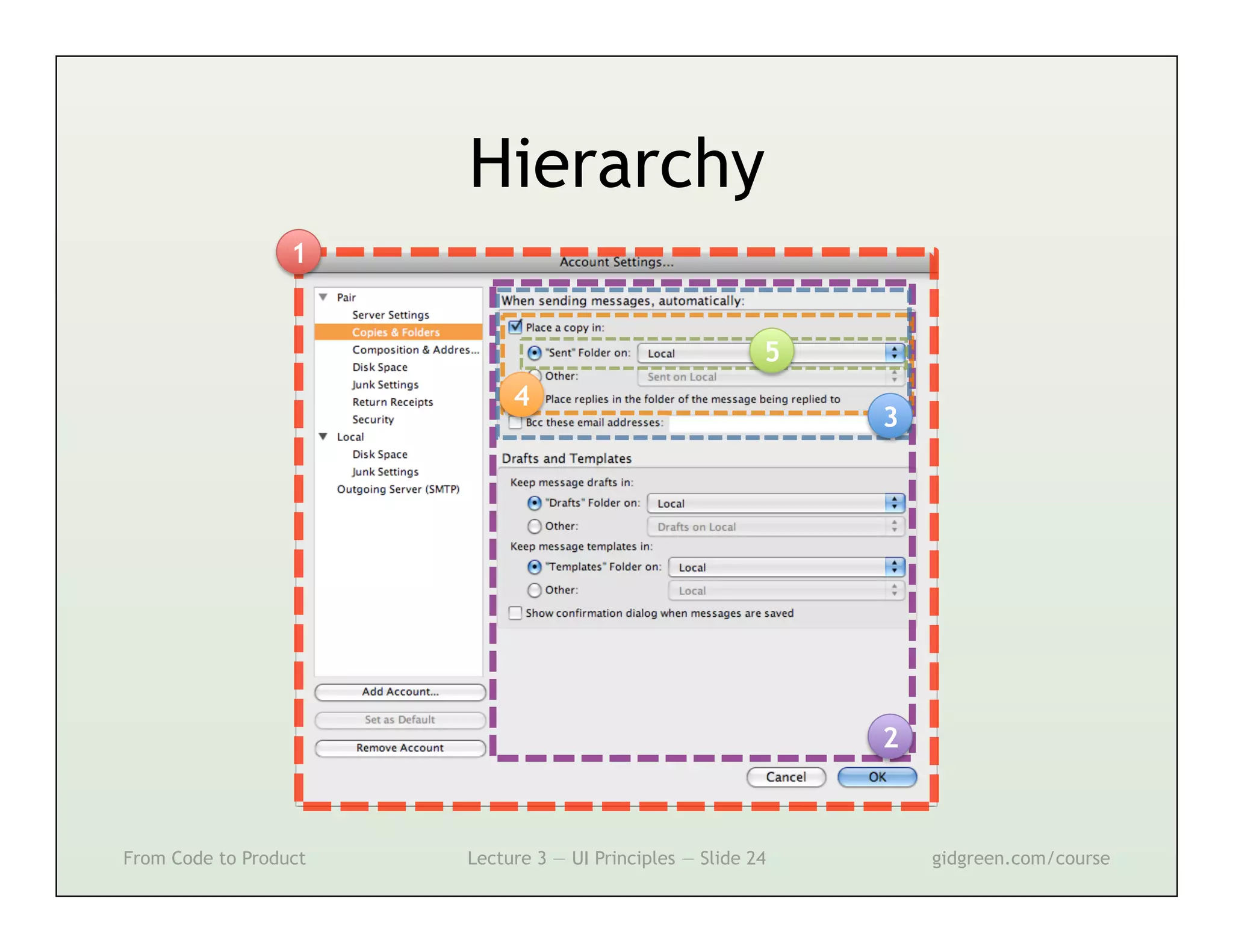Select Outgoing Server (SMTP)

[x=398, y=489]
